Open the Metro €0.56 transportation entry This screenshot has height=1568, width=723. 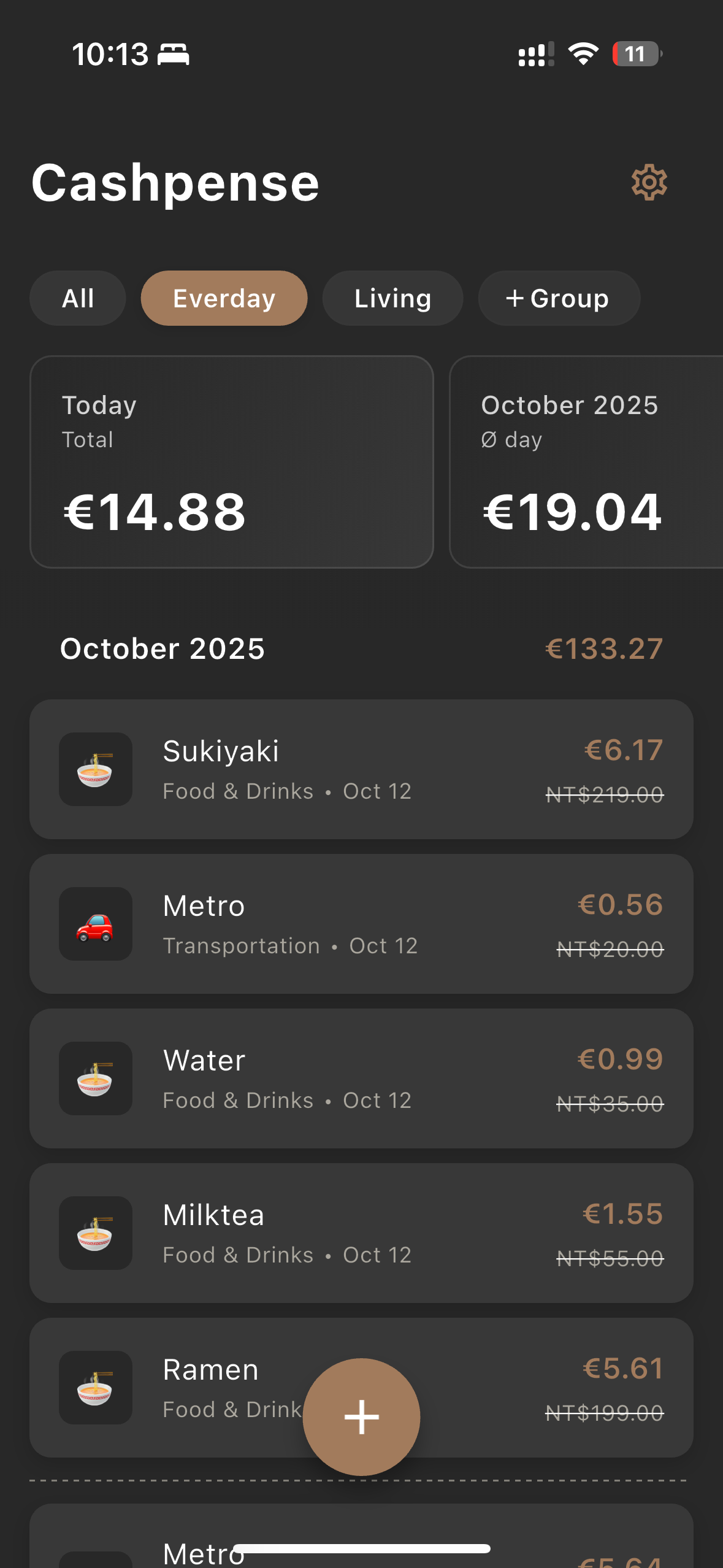(x=361, y=924)
